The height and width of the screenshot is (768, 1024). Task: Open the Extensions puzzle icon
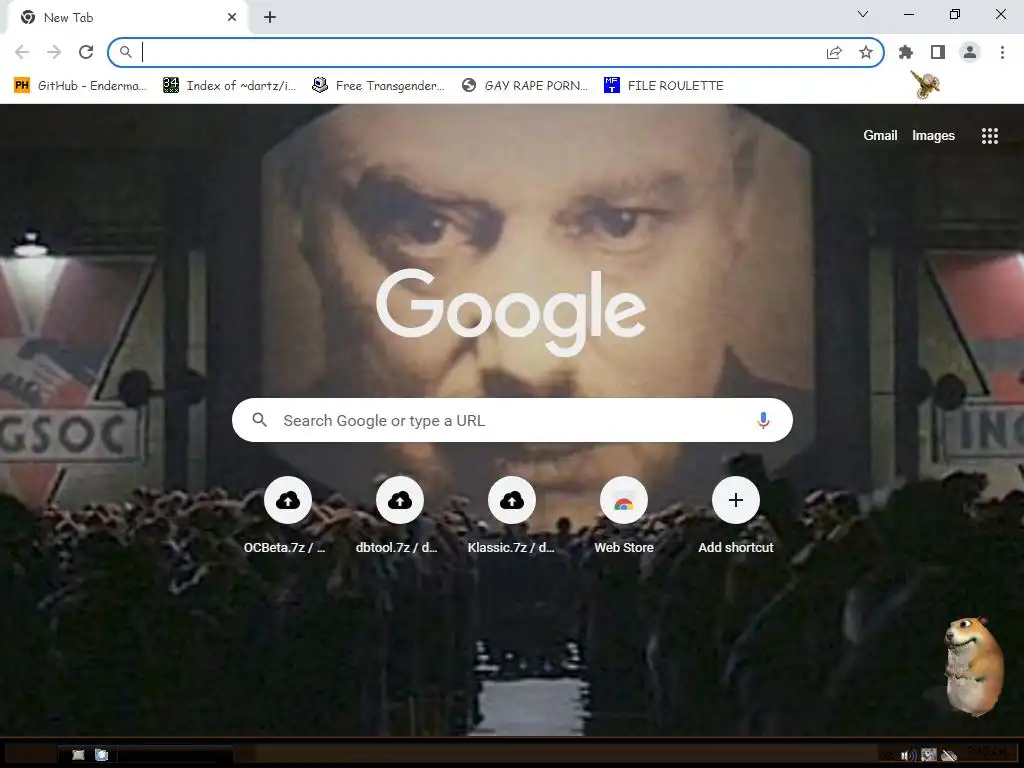coord(906,52)
